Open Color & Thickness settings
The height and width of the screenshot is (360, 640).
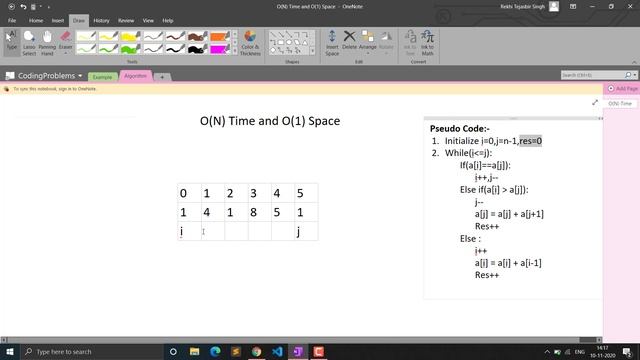point(250,43)
